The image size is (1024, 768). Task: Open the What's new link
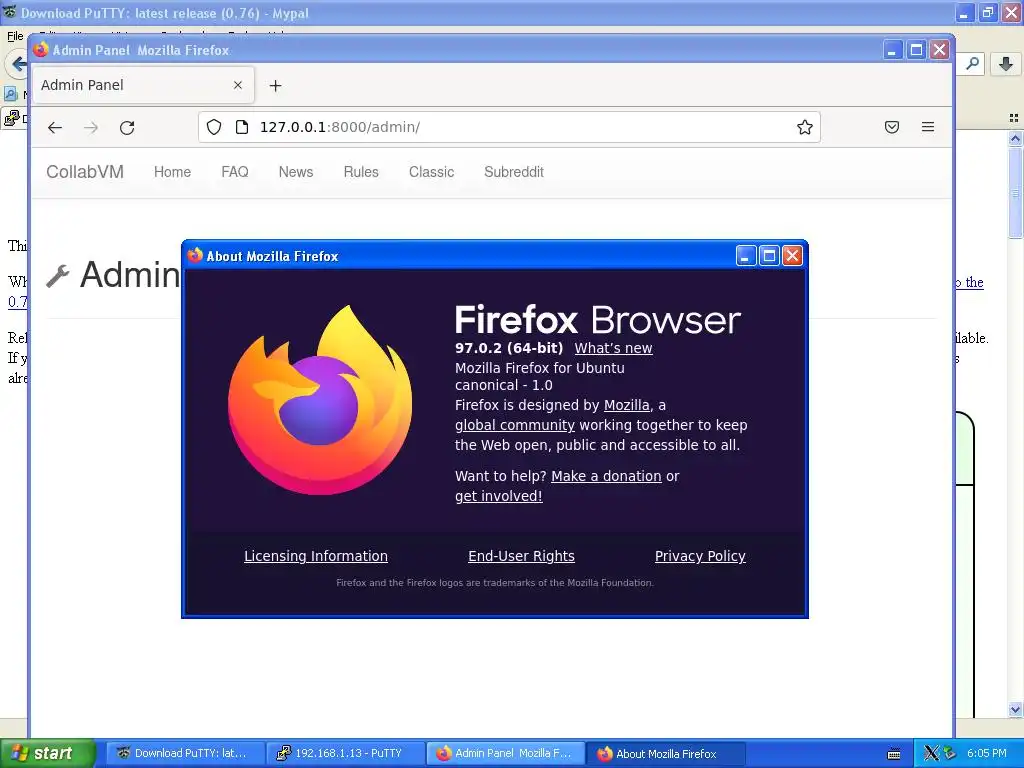tap(613, 348)
